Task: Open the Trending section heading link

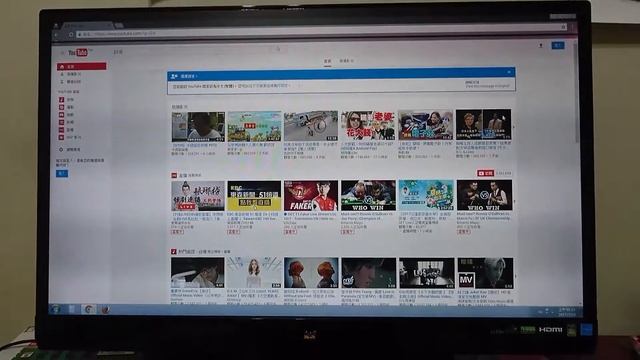Action: [x=179, y=107]
